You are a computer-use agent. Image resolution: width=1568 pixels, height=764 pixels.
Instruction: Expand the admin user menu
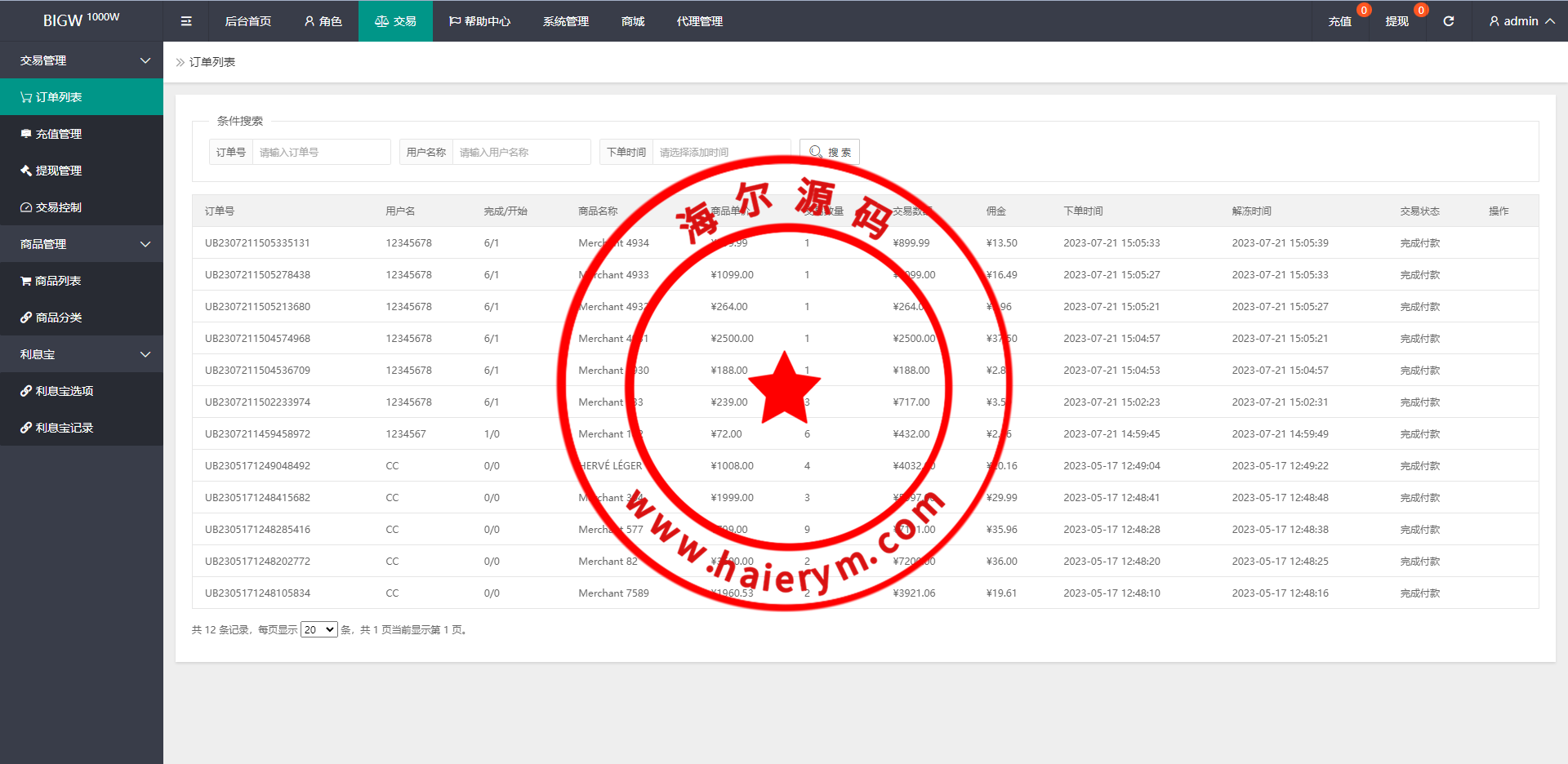point(1521,21)
